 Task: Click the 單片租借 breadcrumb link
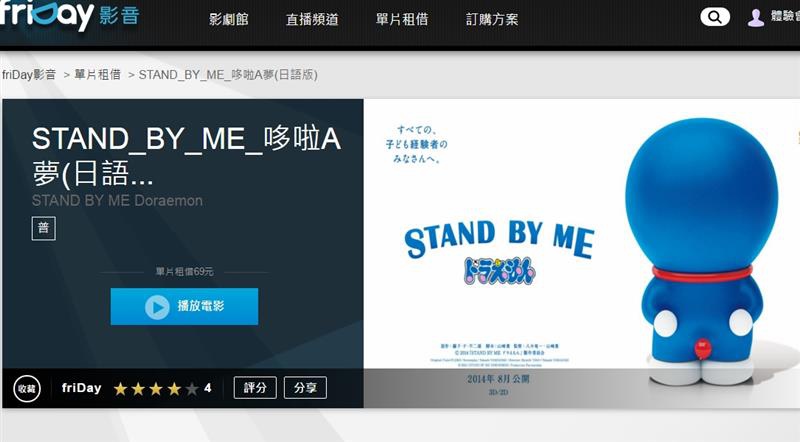[x=97, y=75]
